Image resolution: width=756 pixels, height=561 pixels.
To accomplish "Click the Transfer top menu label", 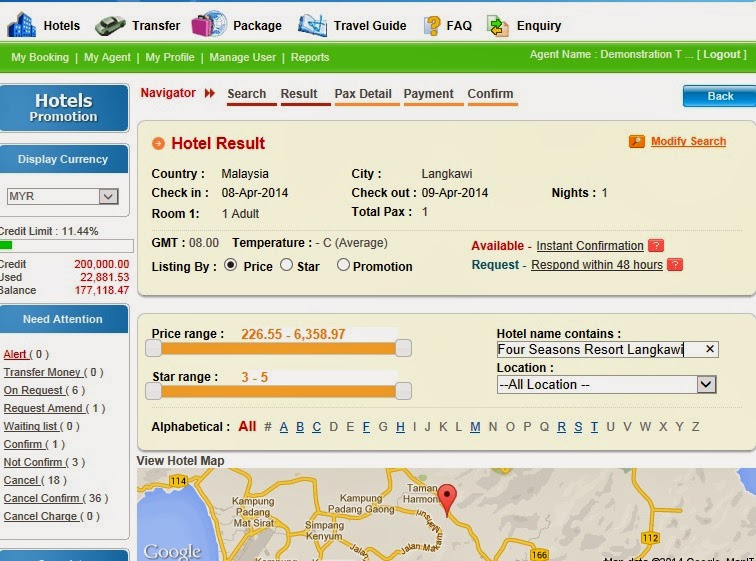I will [x=156, y=26].
